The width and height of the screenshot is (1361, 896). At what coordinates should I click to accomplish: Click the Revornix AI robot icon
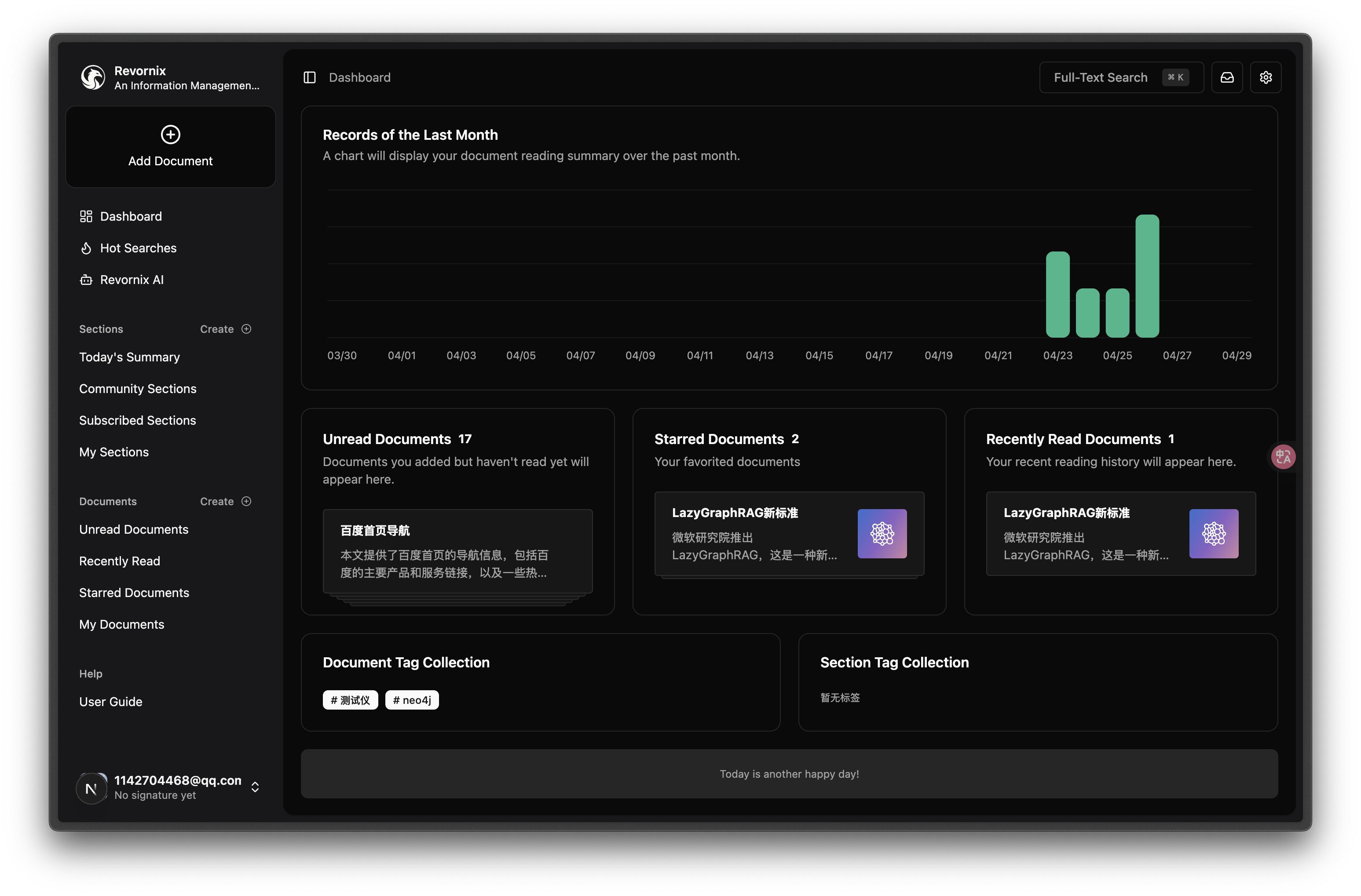[86, 280]
